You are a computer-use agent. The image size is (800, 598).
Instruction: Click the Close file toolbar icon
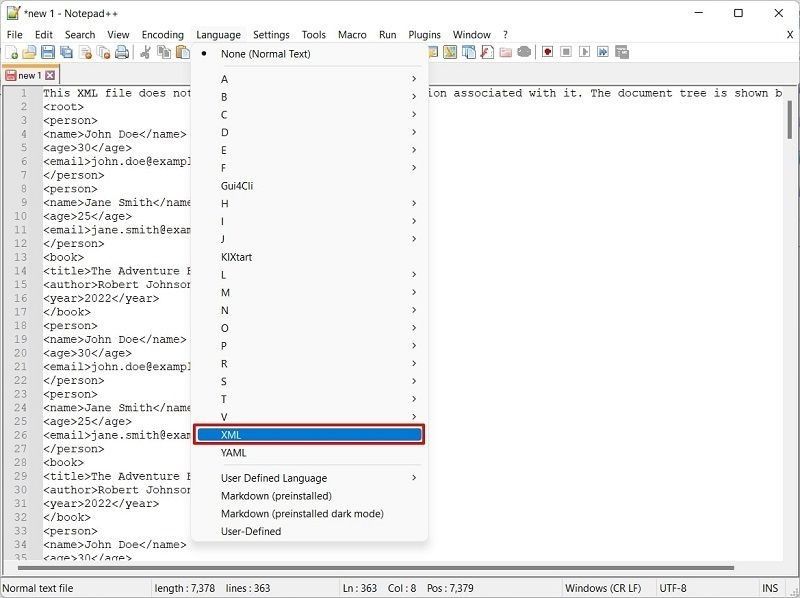coord(85,52)
